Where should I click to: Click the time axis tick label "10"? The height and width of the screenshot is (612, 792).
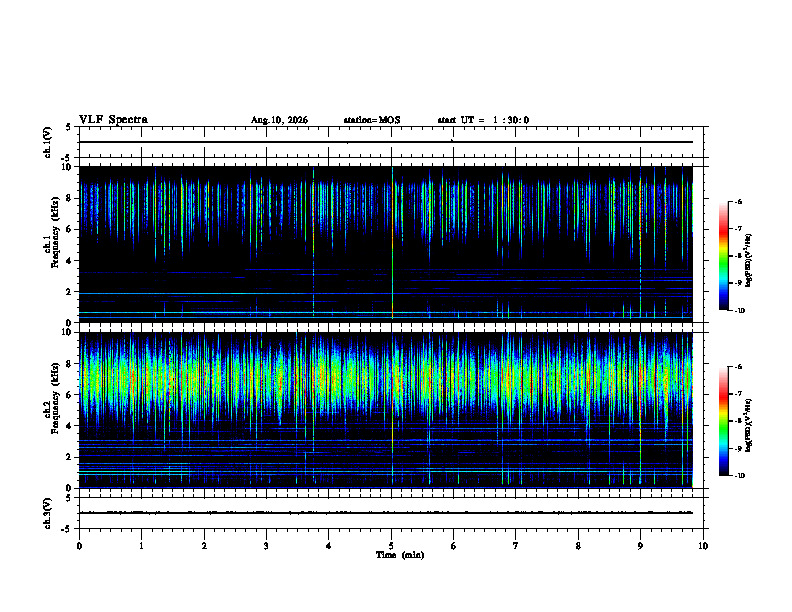click(703, 546)
